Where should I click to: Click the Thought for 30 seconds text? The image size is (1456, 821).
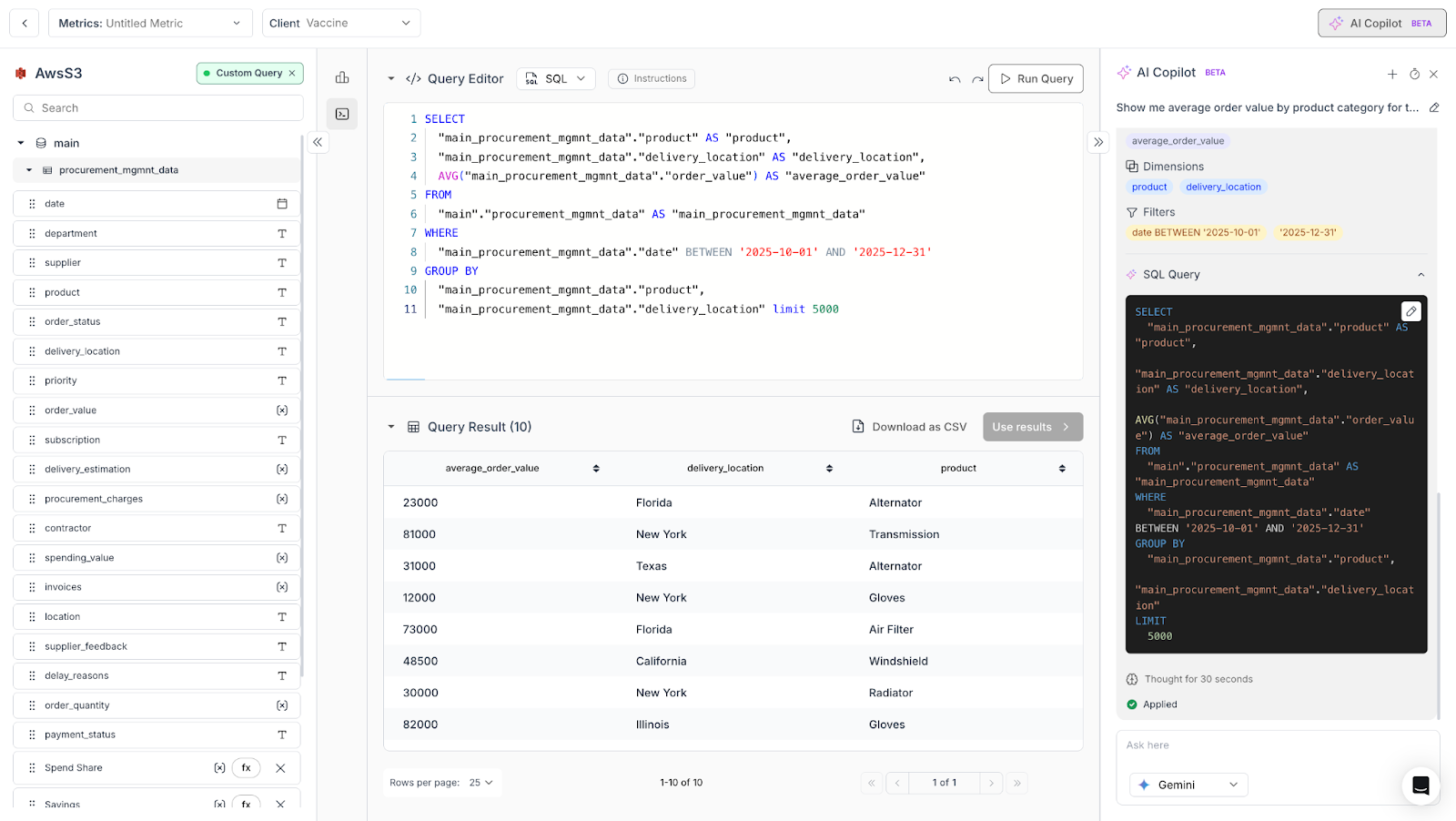tap(1198, 679)
